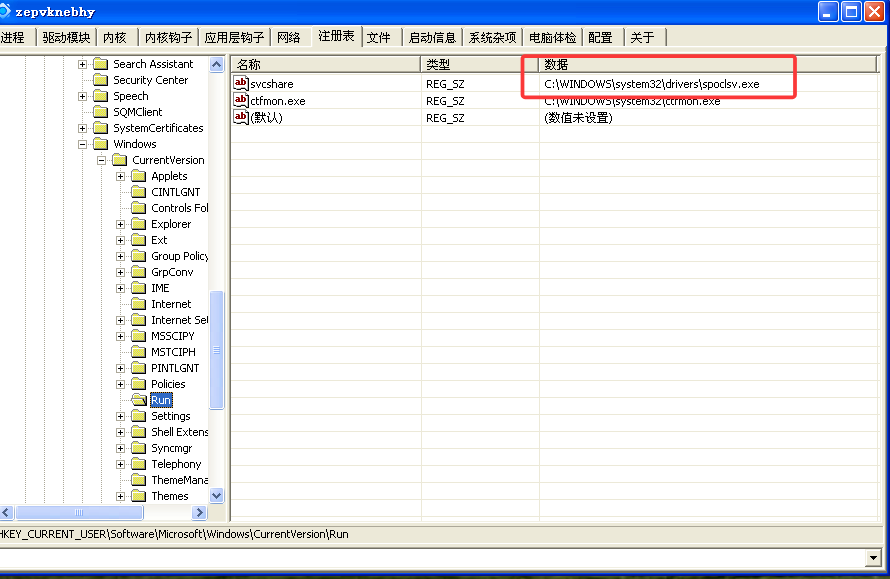The width and height of the screenshot is (890, 579).
Task: Switch to the 网络 tab
Action: click(x=289, y=37)
